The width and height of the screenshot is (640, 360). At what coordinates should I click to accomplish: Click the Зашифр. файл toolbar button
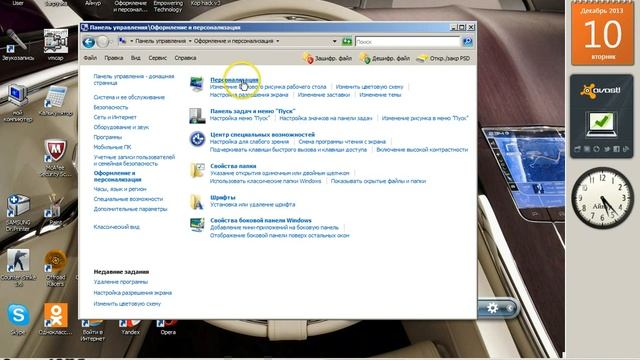click(x=328, y=58)
